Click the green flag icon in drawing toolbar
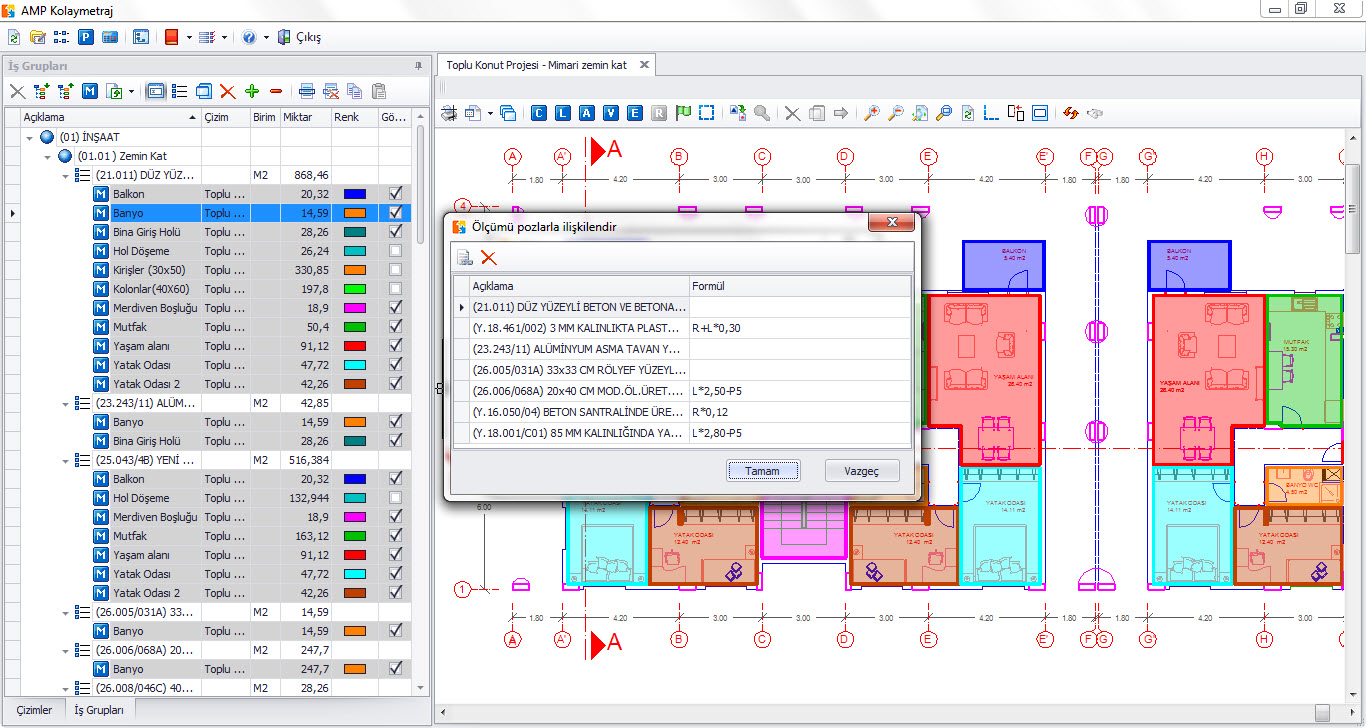 683,113
